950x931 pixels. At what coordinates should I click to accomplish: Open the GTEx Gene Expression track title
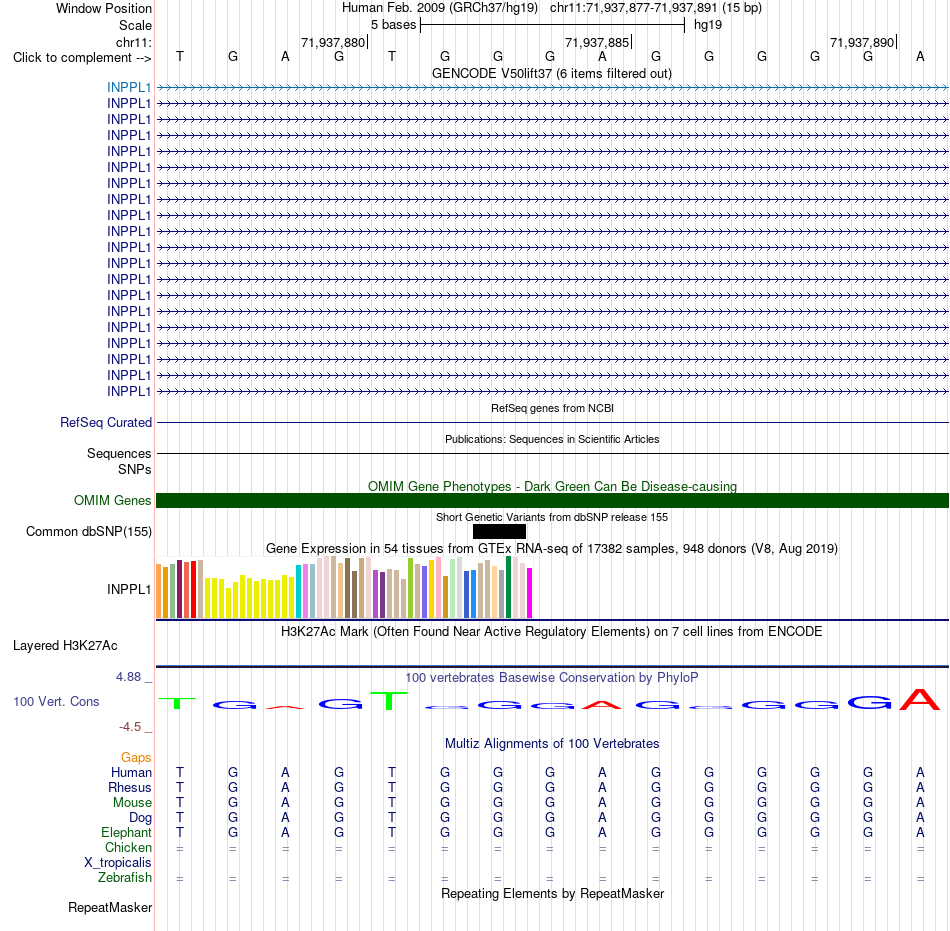tap(552, 549)
